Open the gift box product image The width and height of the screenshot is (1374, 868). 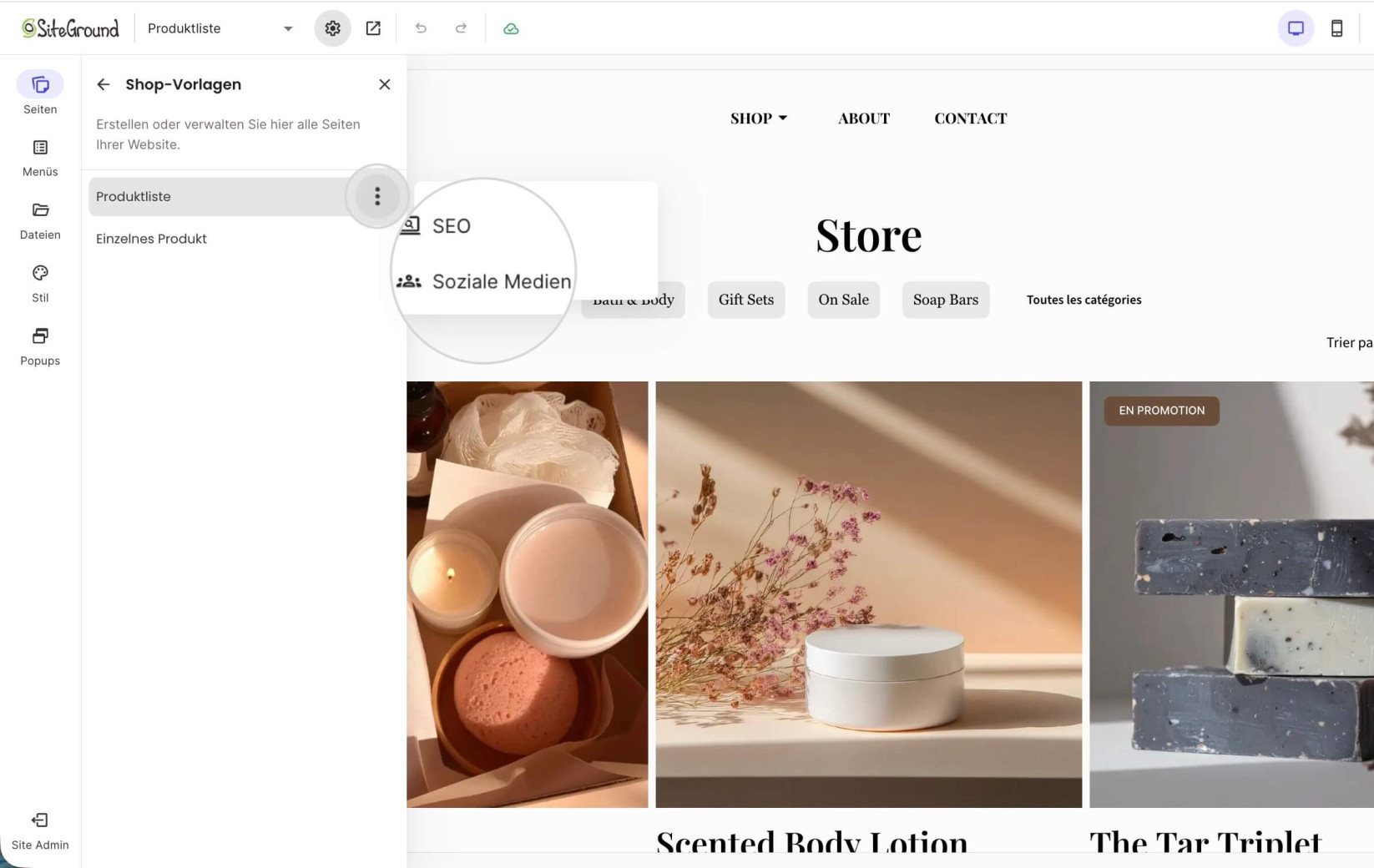coord(527,594)
